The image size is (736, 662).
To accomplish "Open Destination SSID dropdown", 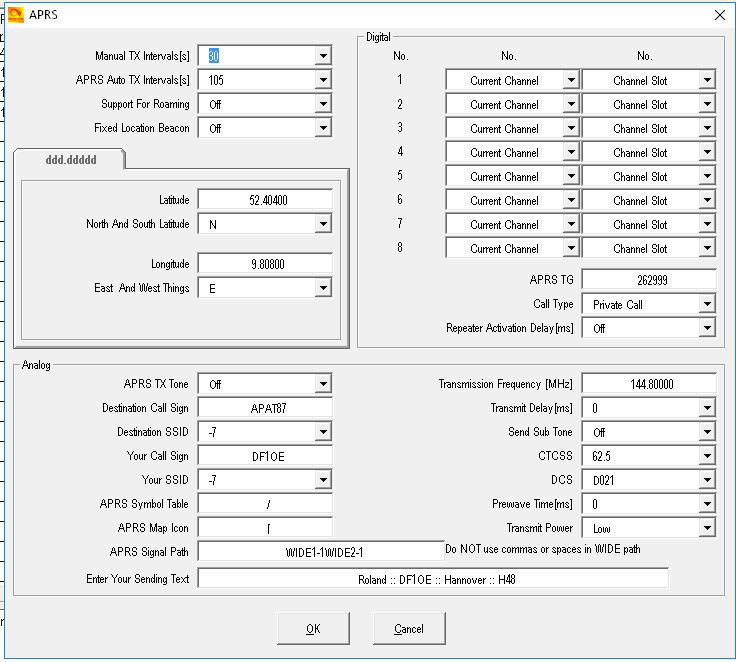I will [323, 432].
